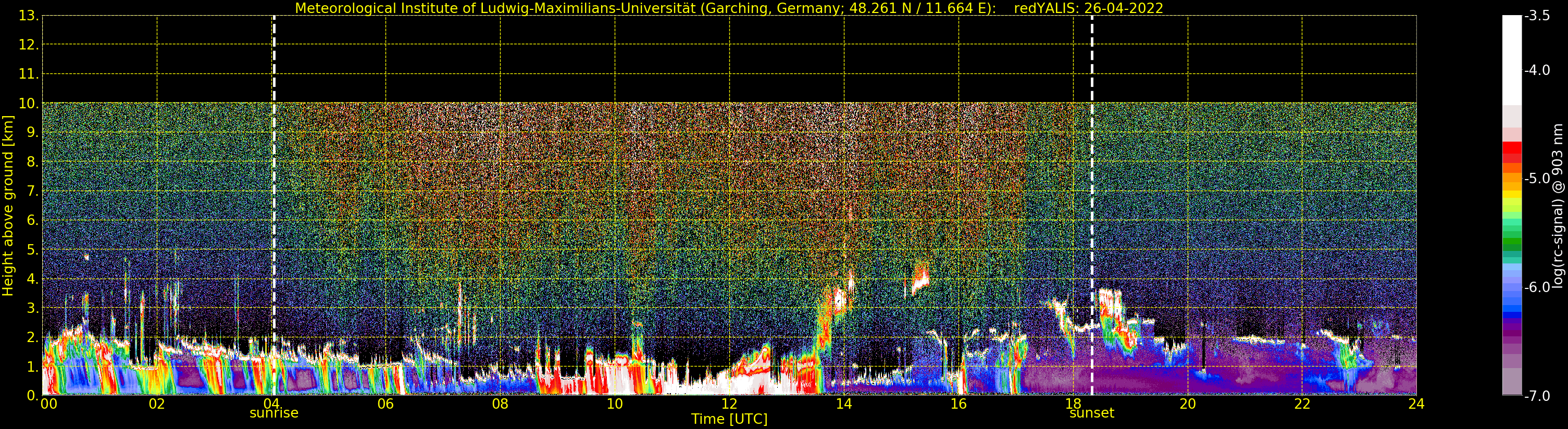The width and height of the screenshot is (1568, 429).
Task: Click the '4.' height tick label
Action: tap(33, 279)
